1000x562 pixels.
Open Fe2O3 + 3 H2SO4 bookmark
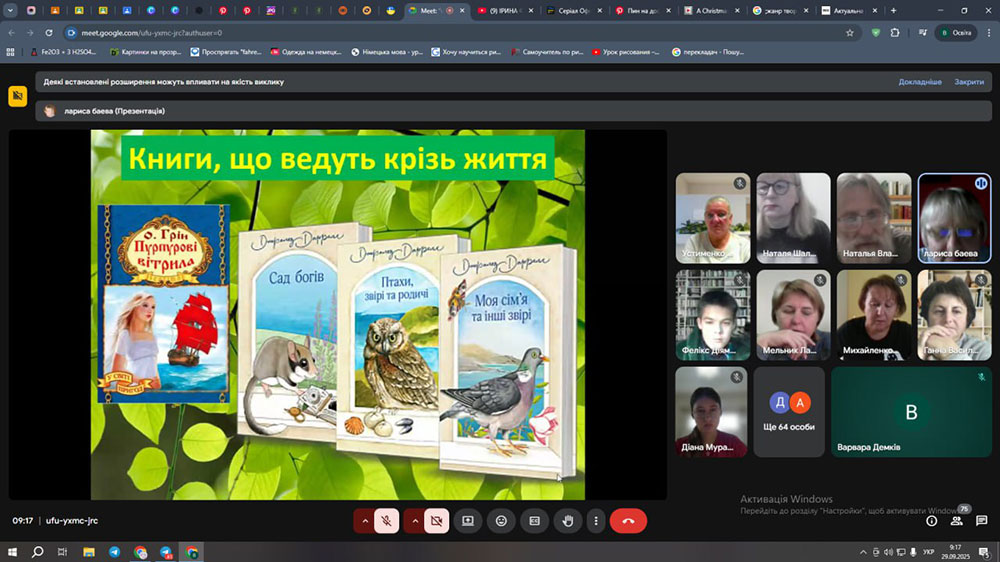point(63,52)
